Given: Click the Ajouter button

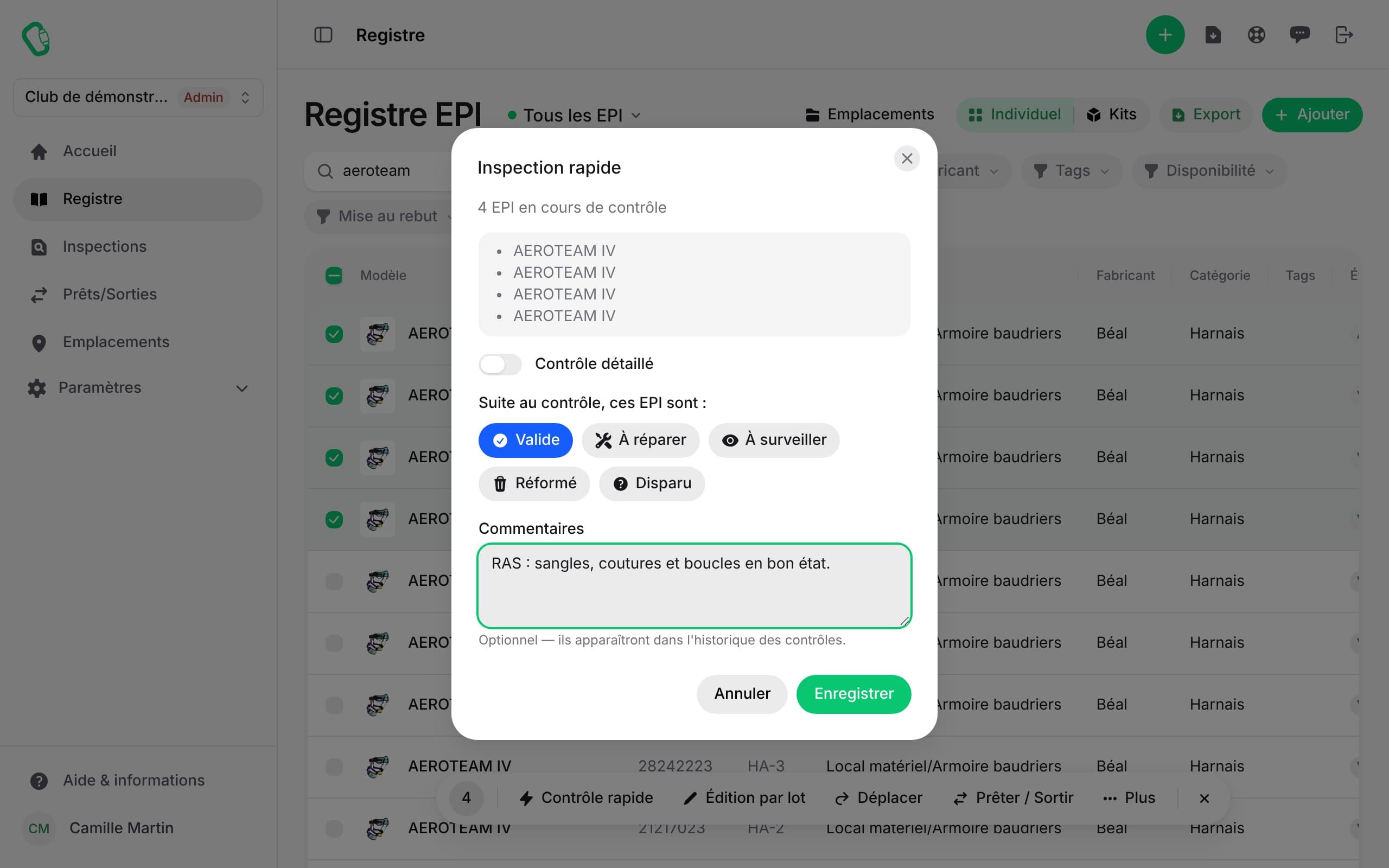Looking at the screenshot, I should [1312, 115].
